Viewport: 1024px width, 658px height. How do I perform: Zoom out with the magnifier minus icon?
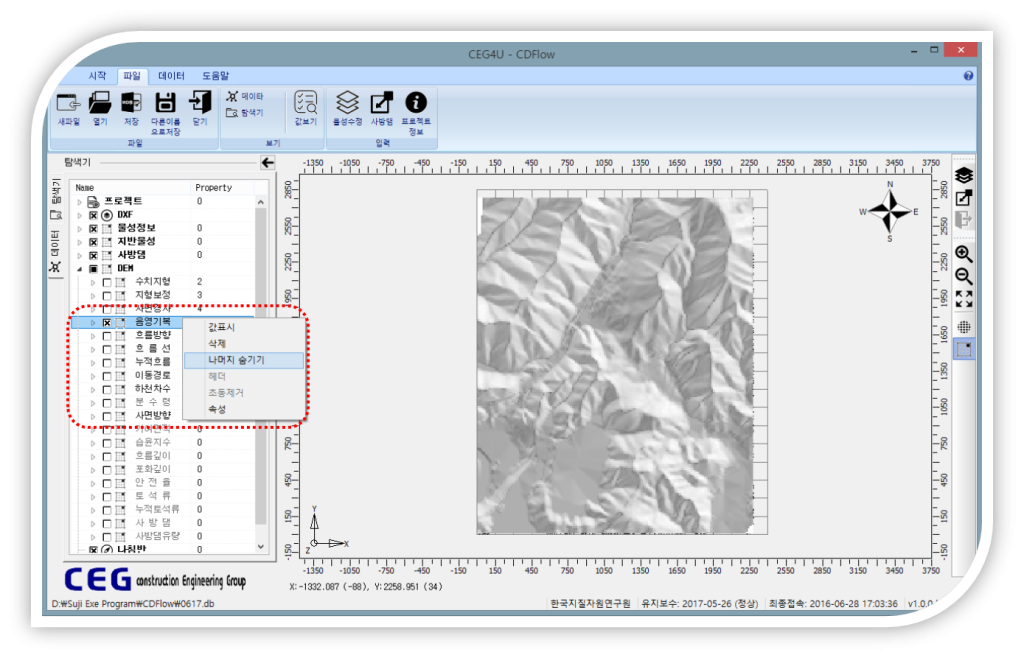point(964,277)
